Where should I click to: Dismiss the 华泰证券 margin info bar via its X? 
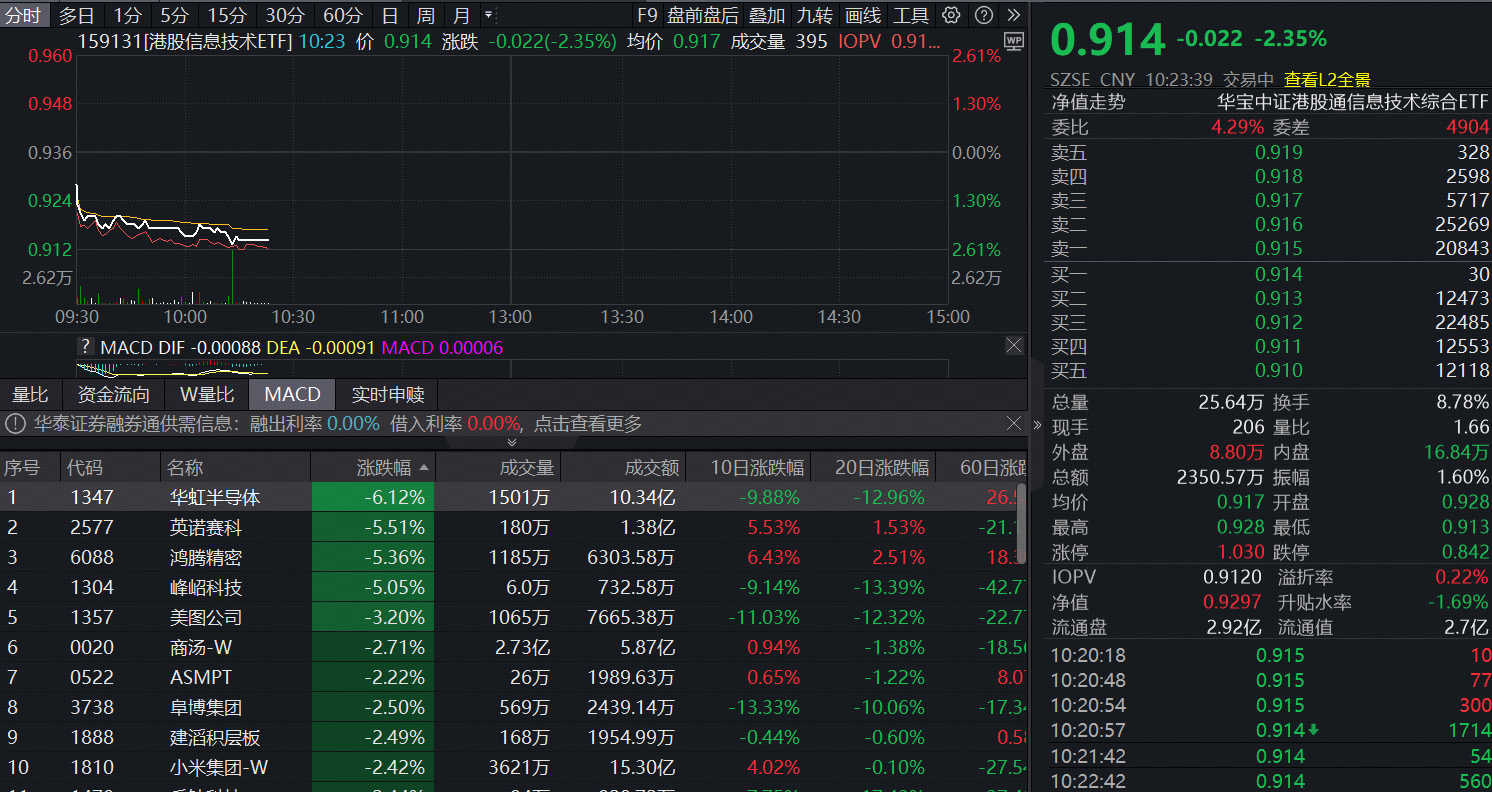click(x=1013, y=422)
